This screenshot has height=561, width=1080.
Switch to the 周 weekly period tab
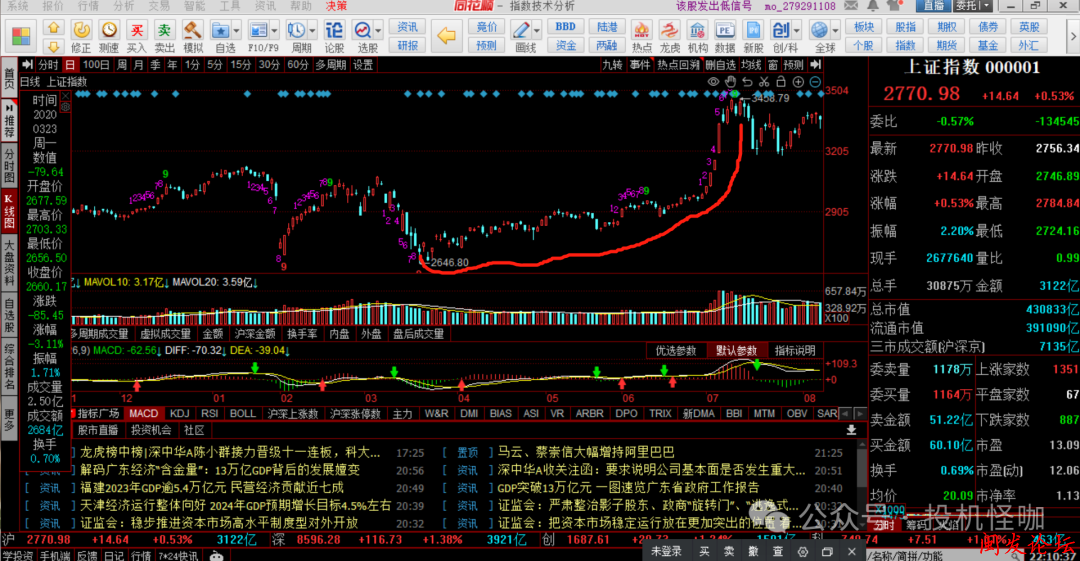122,65
